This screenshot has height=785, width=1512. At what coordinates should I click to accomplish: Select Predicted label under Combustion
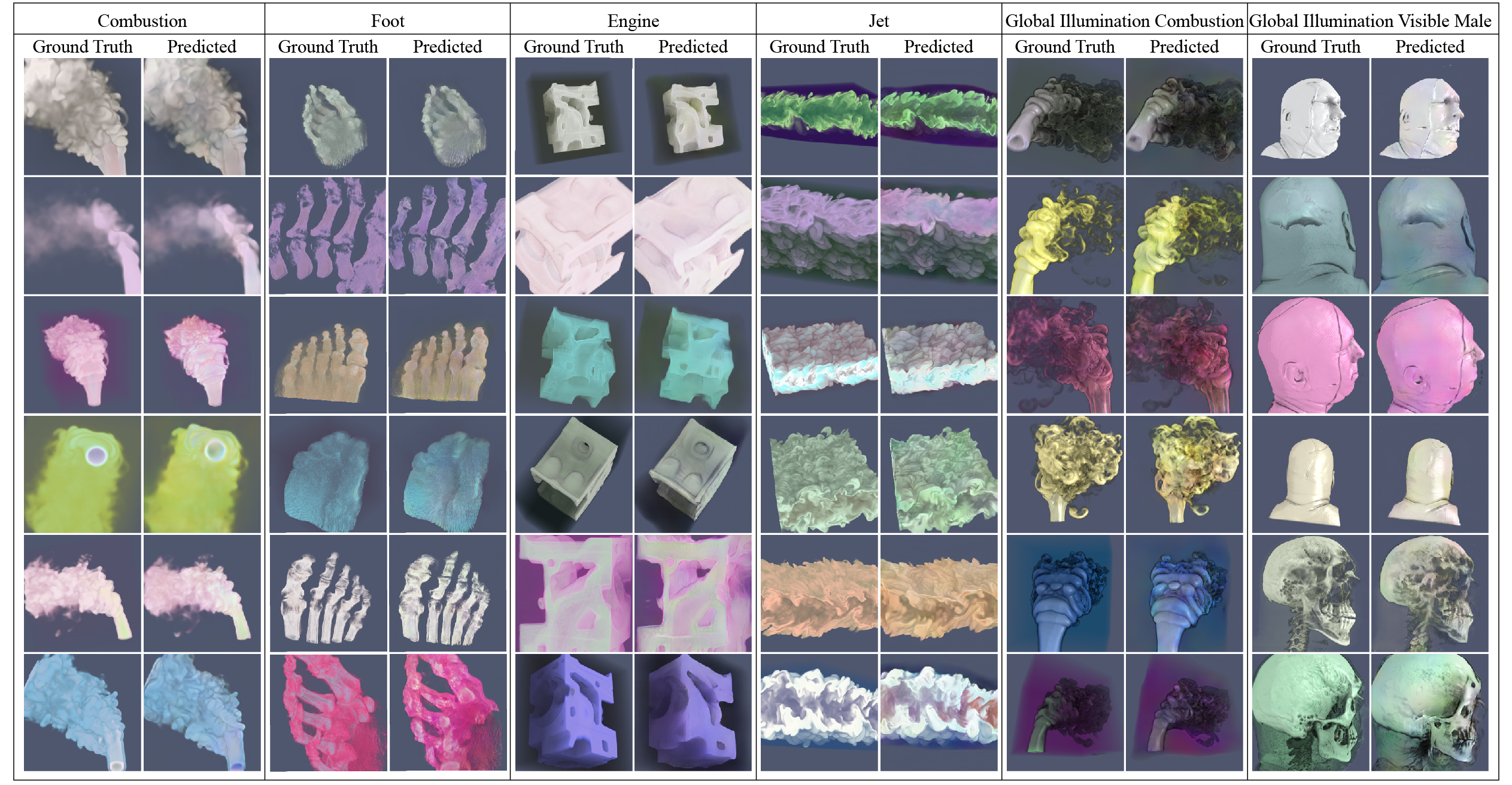click(202, 47)
